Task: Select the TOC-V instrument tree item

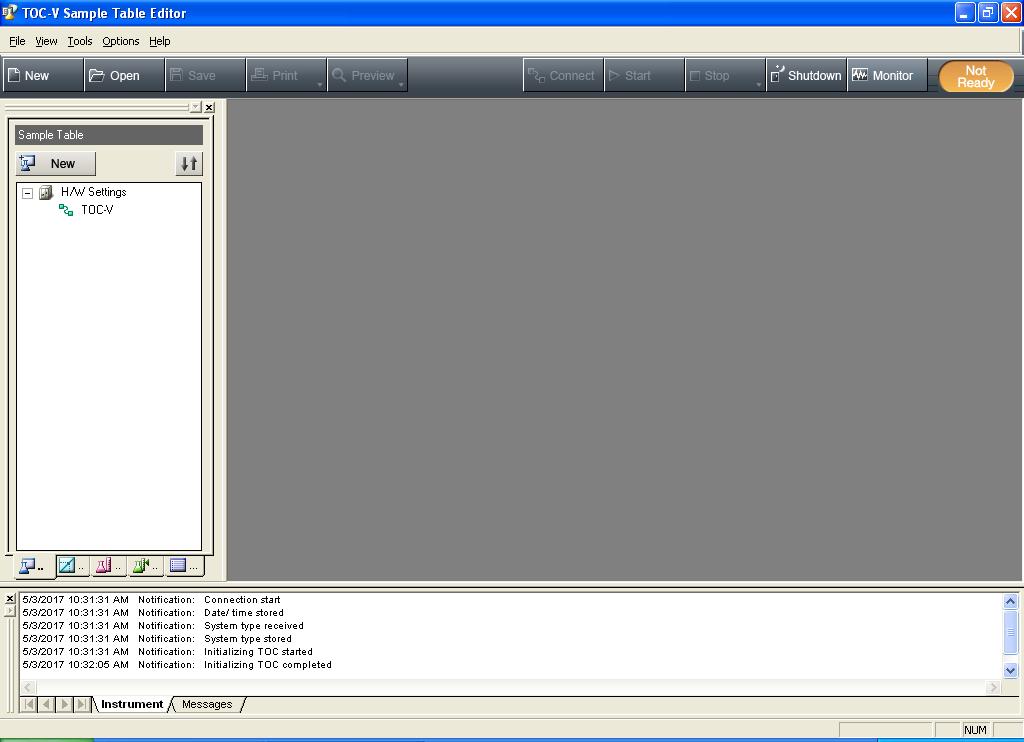Action: pyautogui.click(x=97, y=210)
